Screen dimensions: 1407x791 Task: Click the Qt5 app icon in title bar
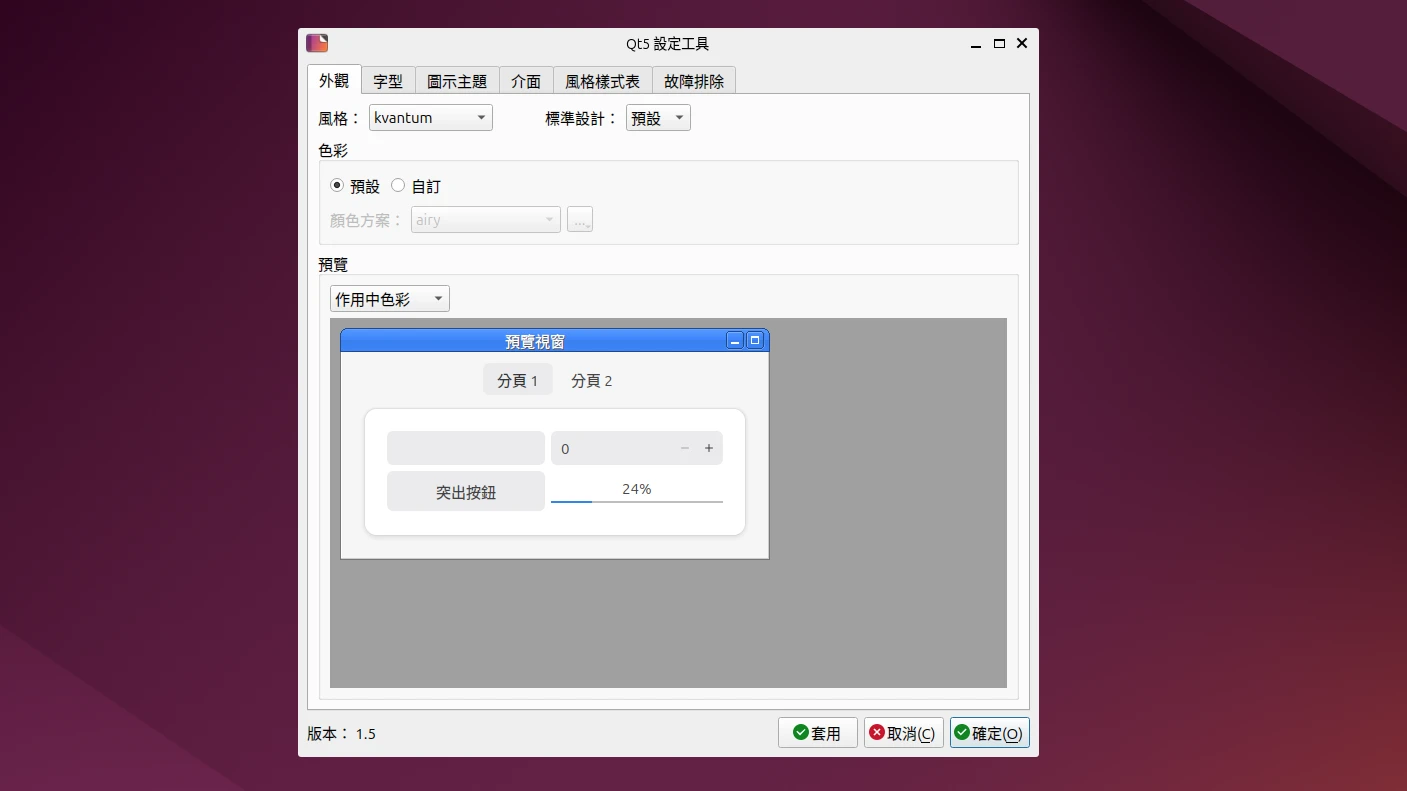[x=317, y=43]
